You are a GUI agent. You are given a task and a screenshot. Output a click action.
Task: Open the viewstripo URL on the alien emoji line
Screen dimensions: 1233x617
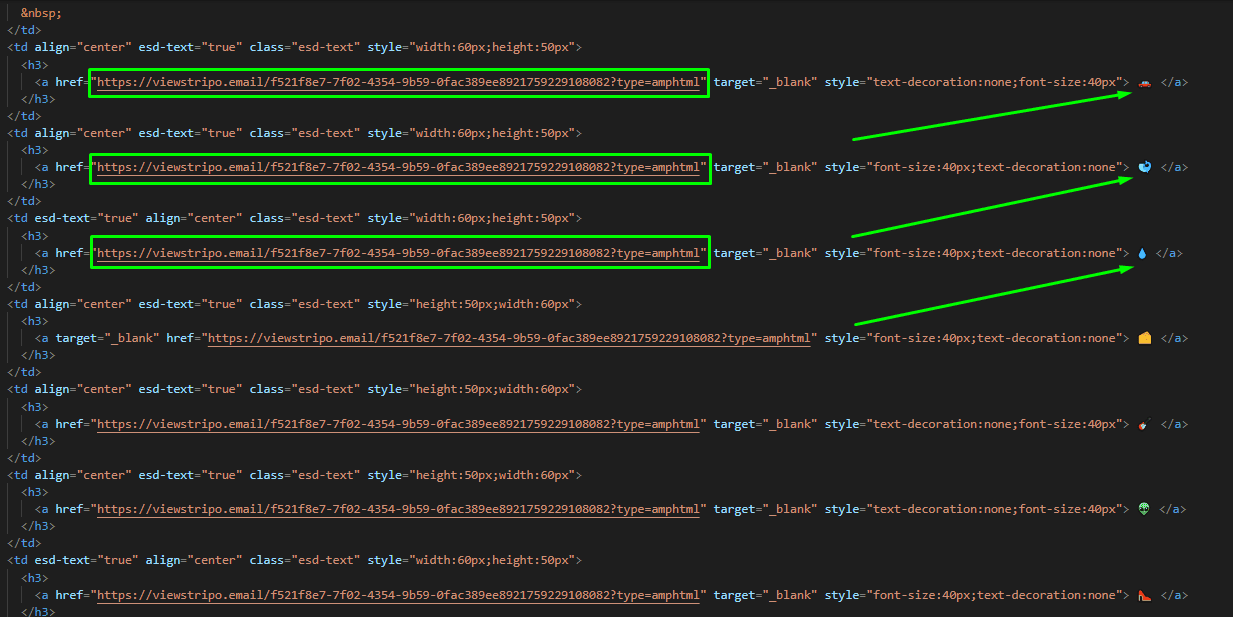click(398, 510)
